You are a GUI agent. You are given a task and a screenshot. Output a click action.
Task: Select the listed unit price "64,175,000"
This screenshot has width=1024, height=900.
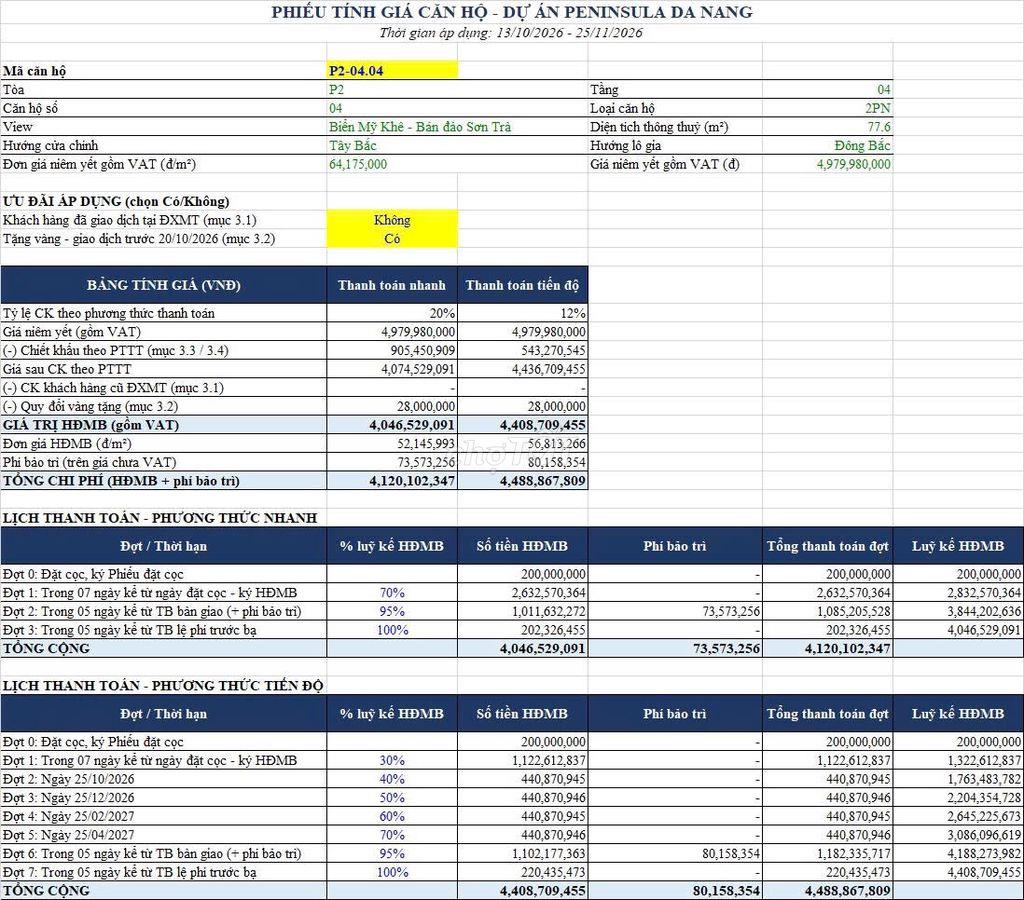coord(358,164)
